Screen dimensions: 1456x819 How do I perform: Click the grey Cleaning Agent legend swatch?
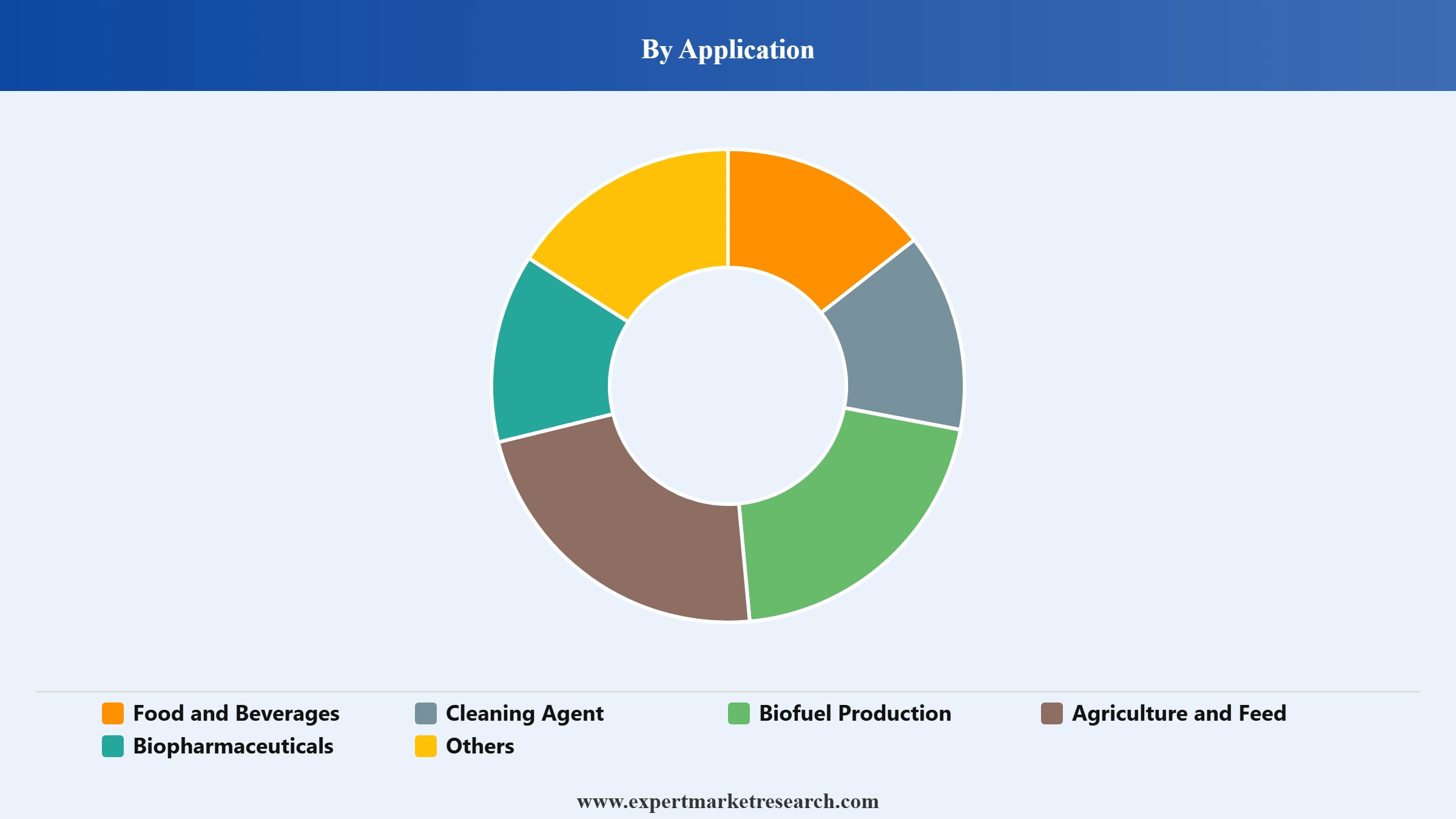(426, 713)
